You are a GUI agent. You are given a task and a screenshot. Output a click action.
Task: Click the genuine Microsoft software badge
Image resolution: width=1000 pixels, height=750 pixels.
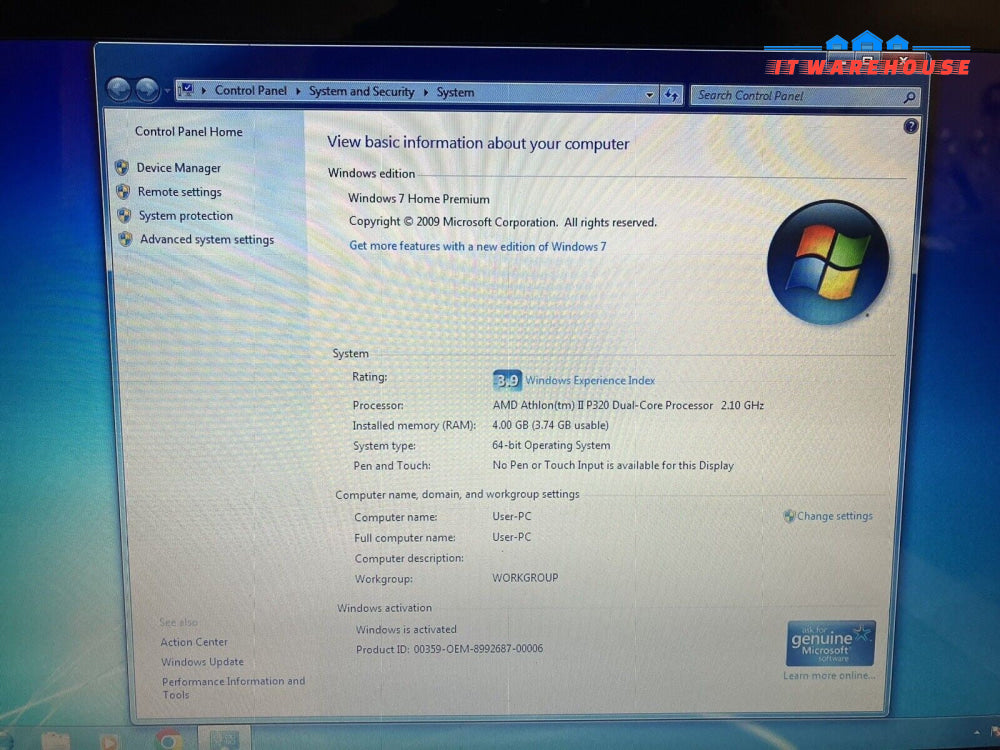[830, 643]
